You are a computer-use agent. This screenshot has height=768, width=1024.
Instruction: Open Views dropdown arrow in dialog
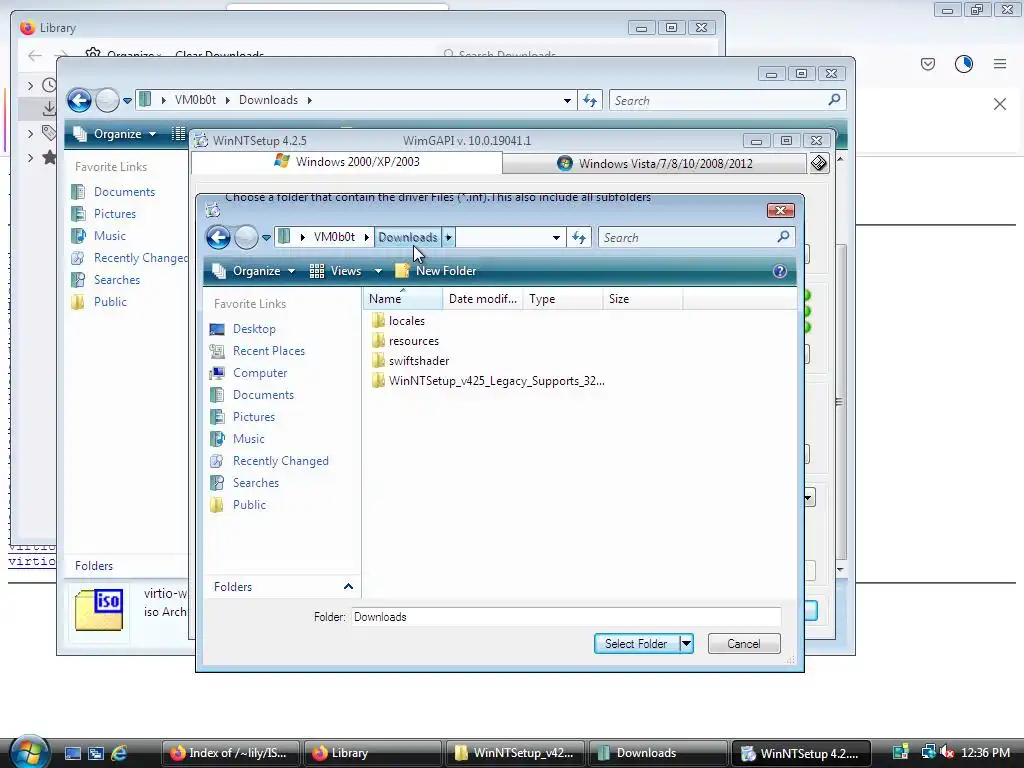tap(378, 271)
